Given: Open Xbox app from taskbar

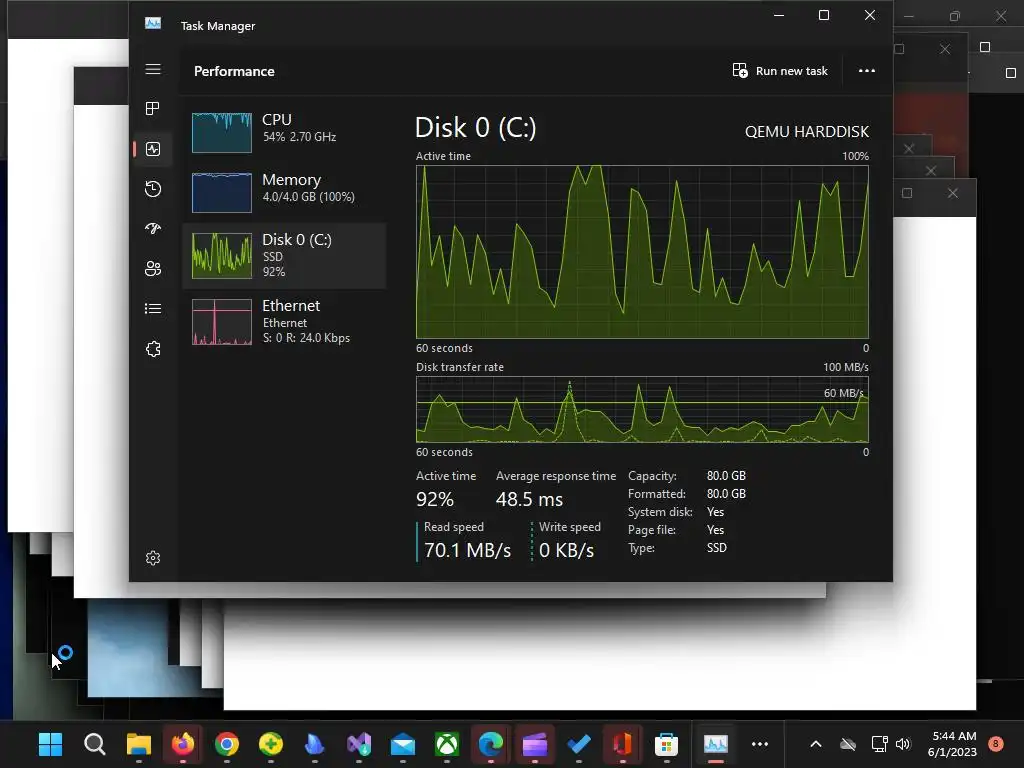Looking at the screenshot, I should tap(447, 744).
